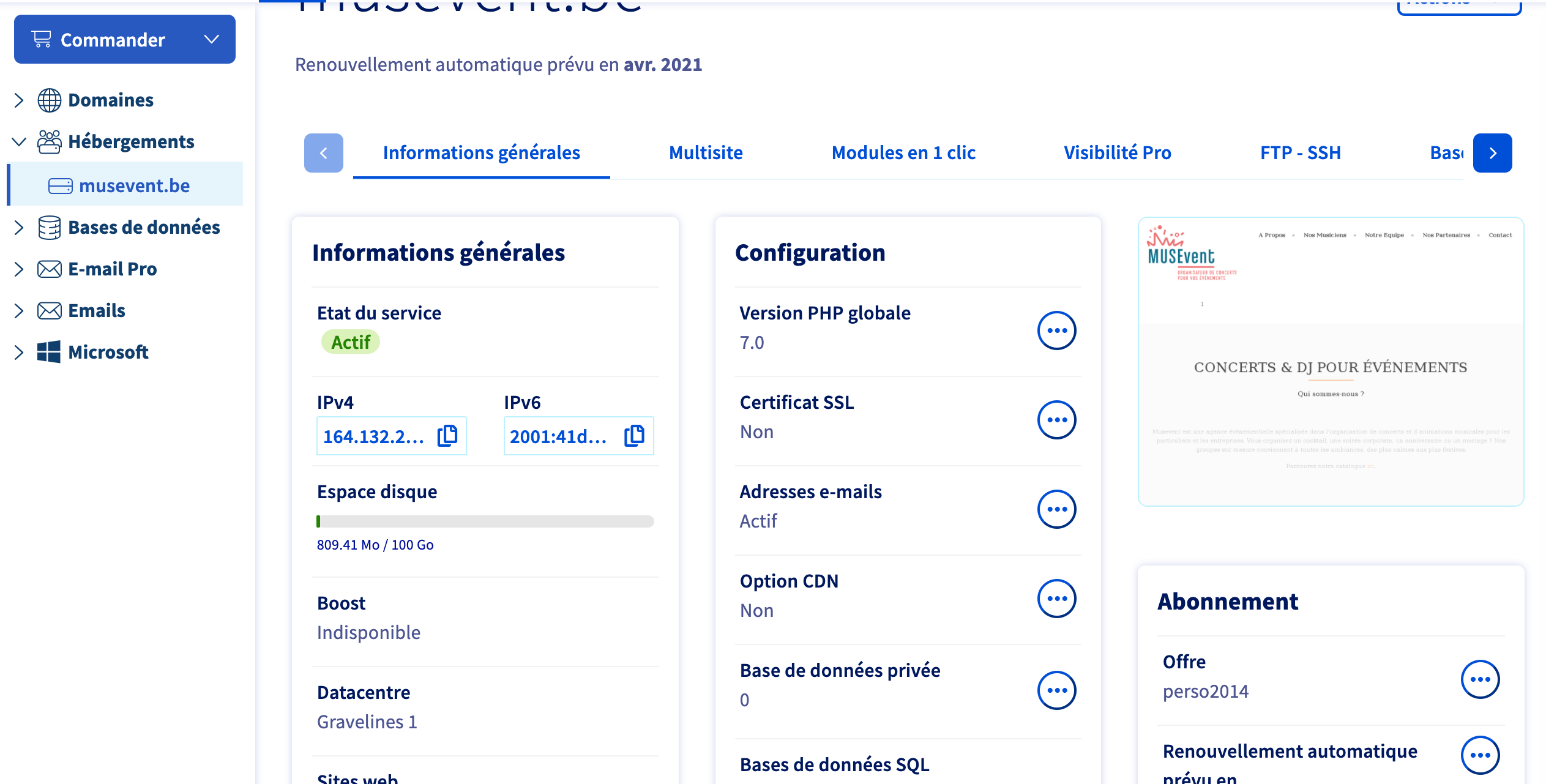Open Version PHP globale options menu
This screenshot has width=1546, height=784.
coord(1056,330)
